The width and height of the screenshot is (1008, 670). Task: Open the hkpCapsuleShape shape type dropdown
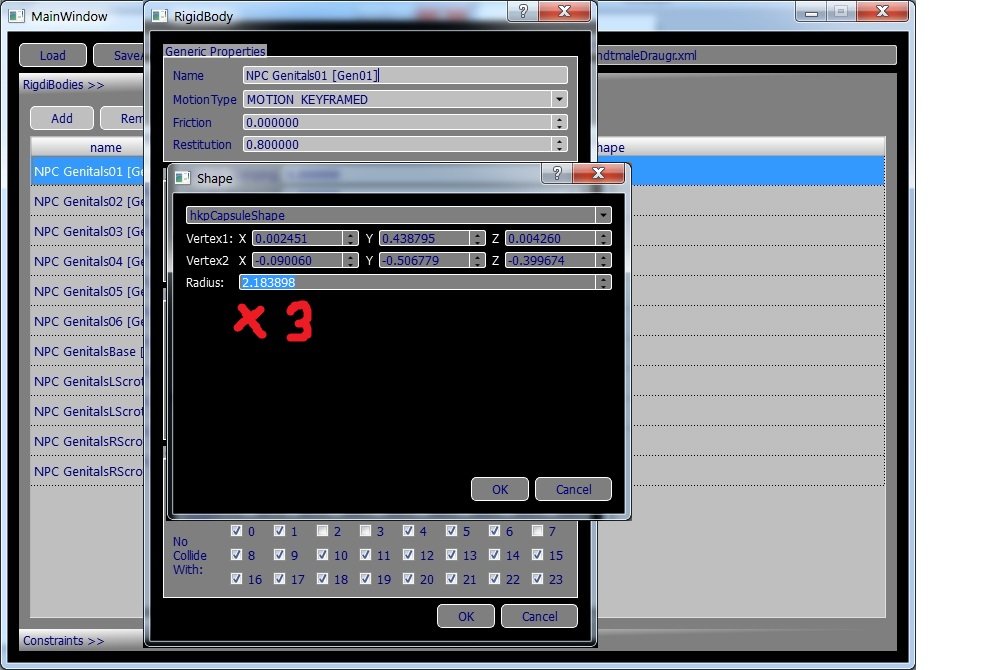pyautogui.click(x=603, y=215)
